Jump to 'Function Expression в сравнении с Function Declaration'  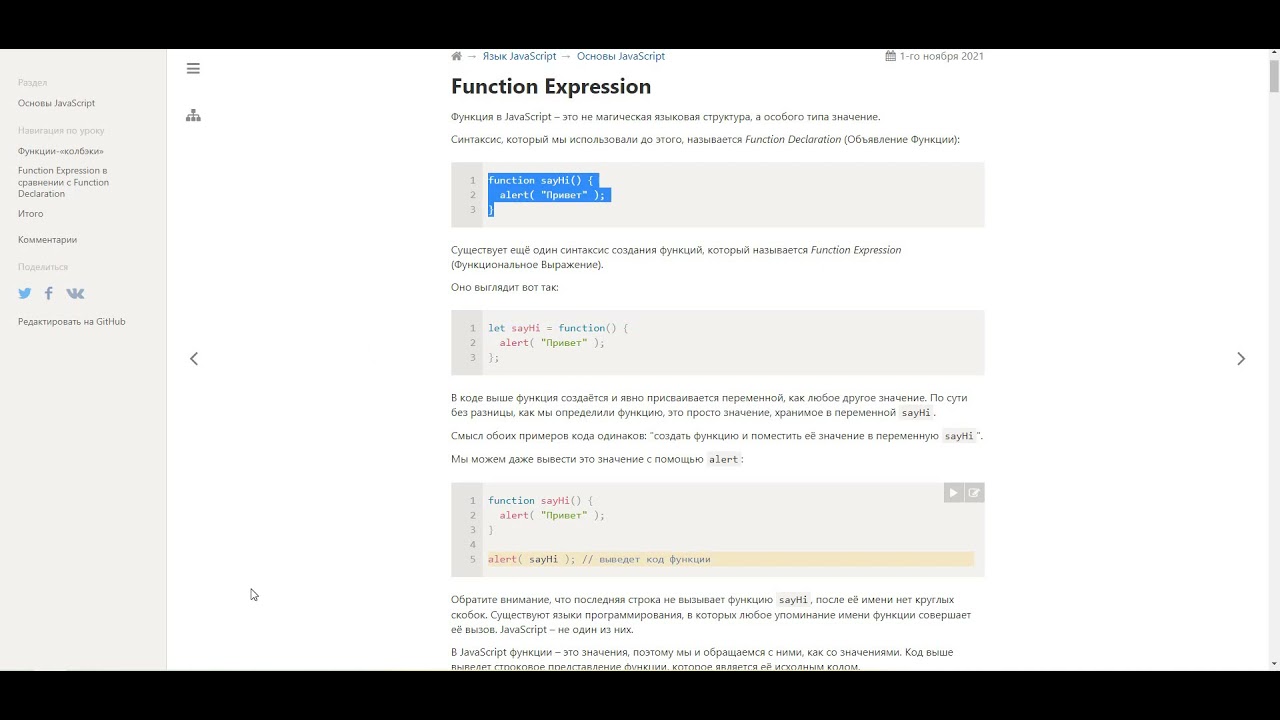coord(63,182)
